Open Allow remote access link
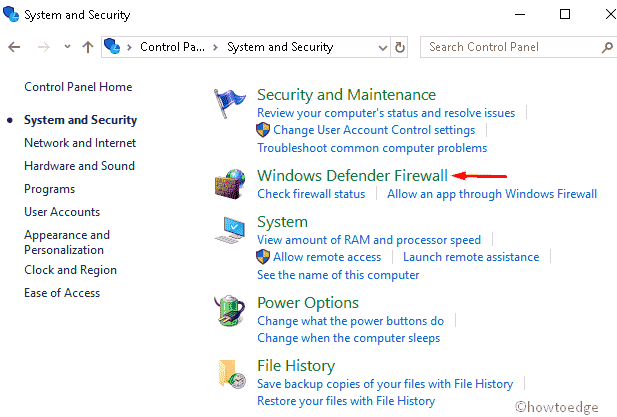 click(x=327, y=257)
